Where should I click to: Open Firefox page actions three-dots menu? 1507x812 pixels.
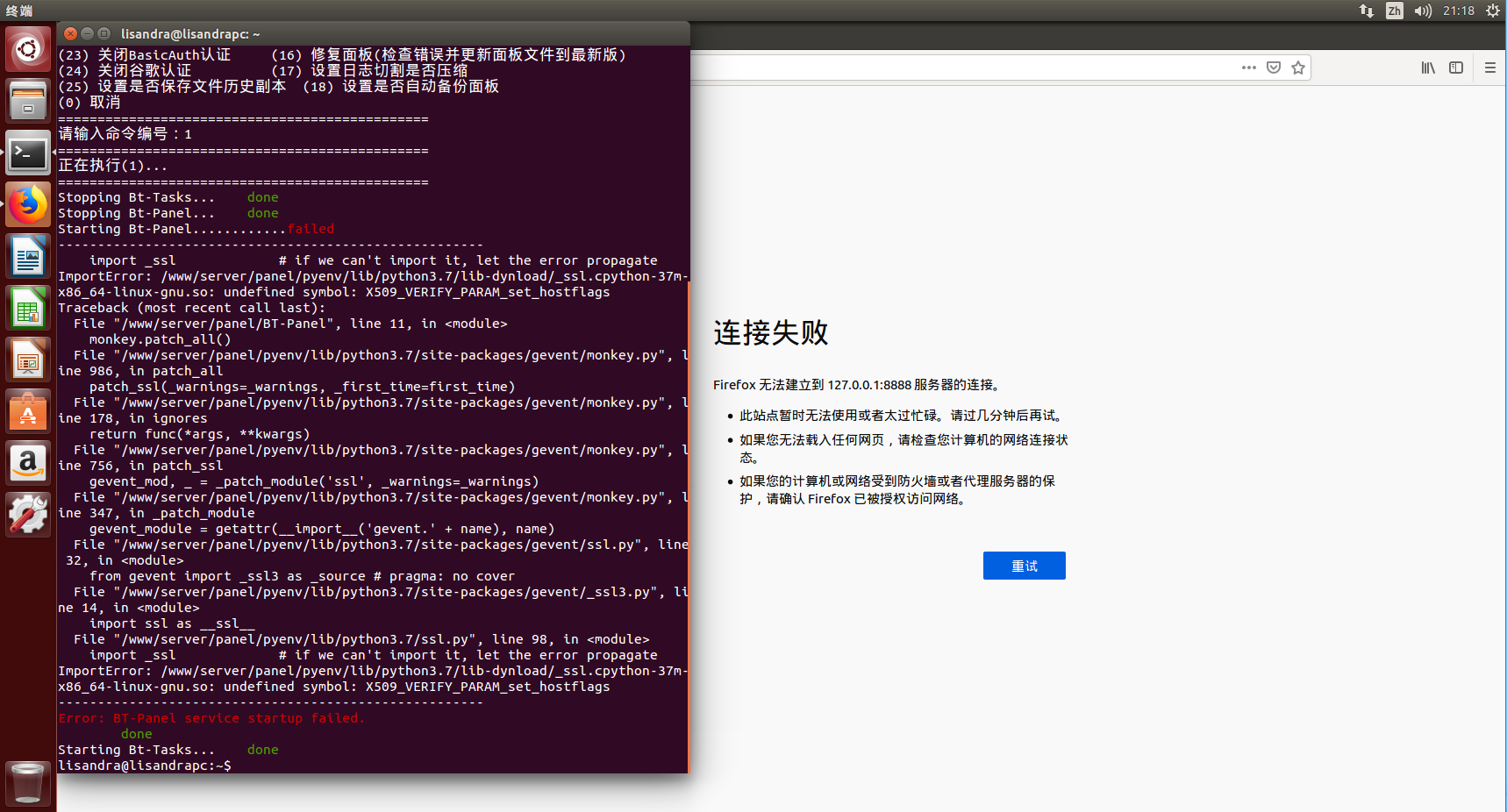[1249, 68]
